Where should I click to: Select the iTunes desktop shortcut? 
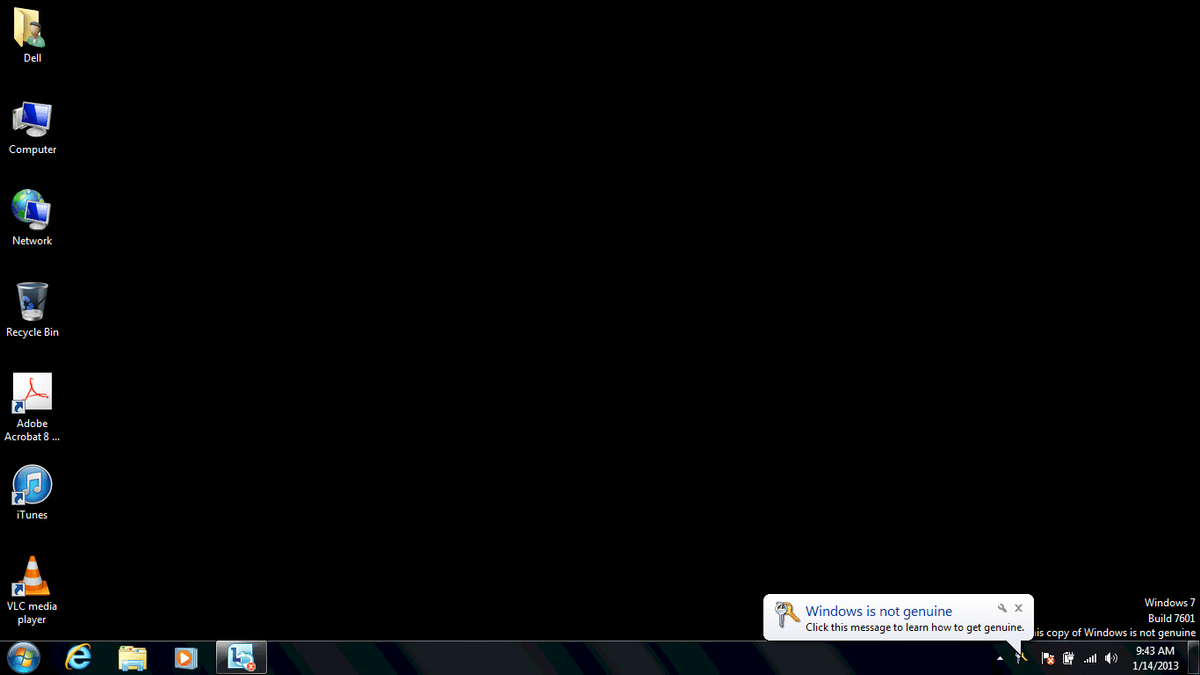pyautogui.click(x=32, y=492)
